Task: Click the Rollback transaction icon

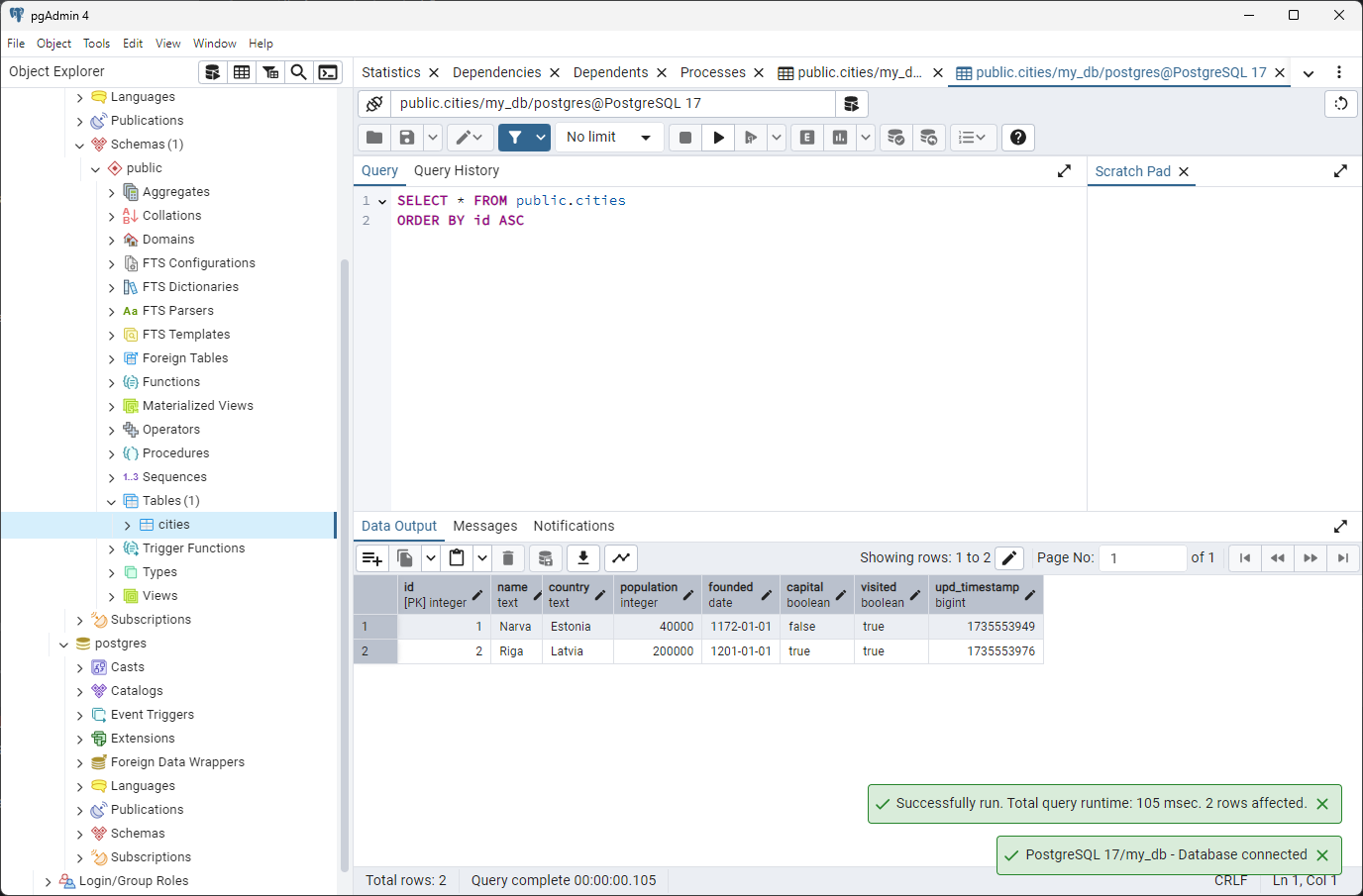Action: point(928,138)
